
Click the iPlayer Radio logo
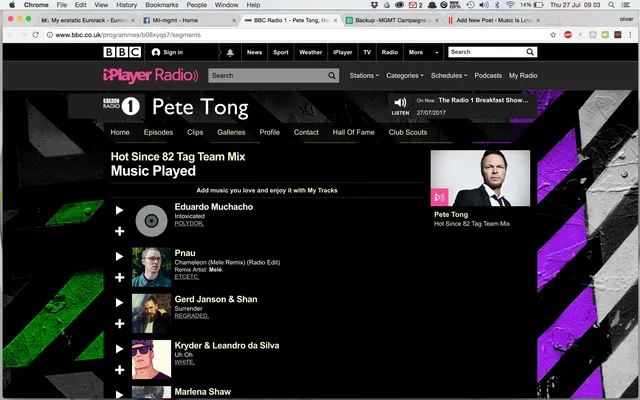(x=151, y=76)
